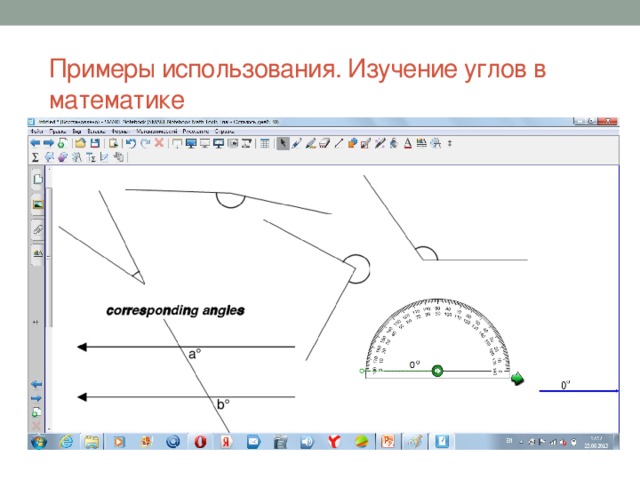Open the Gallery sidebar tab

pyautogui.click(x=37, y=204)
